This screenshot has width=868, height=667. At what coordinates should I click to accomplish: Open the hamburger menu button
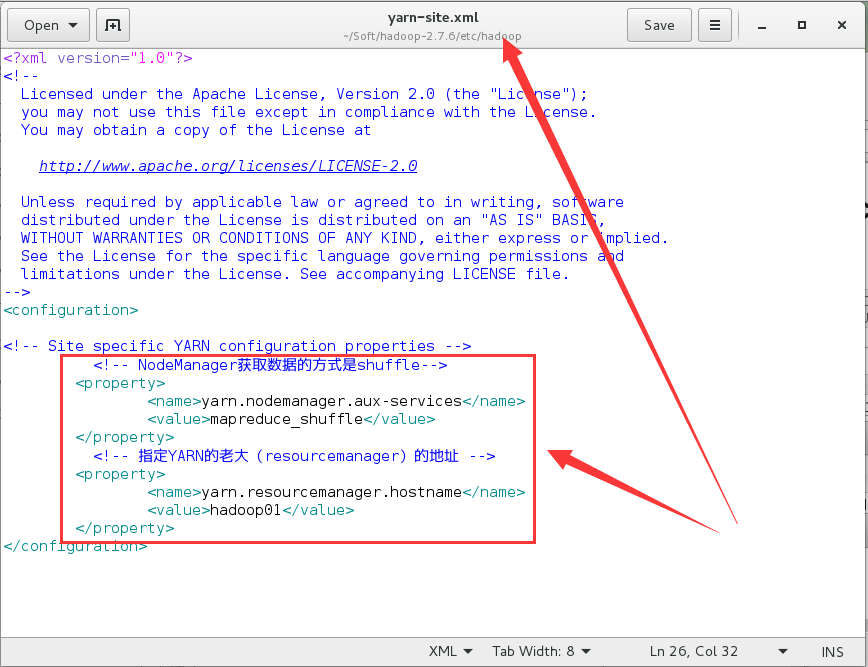click(715, 25)
